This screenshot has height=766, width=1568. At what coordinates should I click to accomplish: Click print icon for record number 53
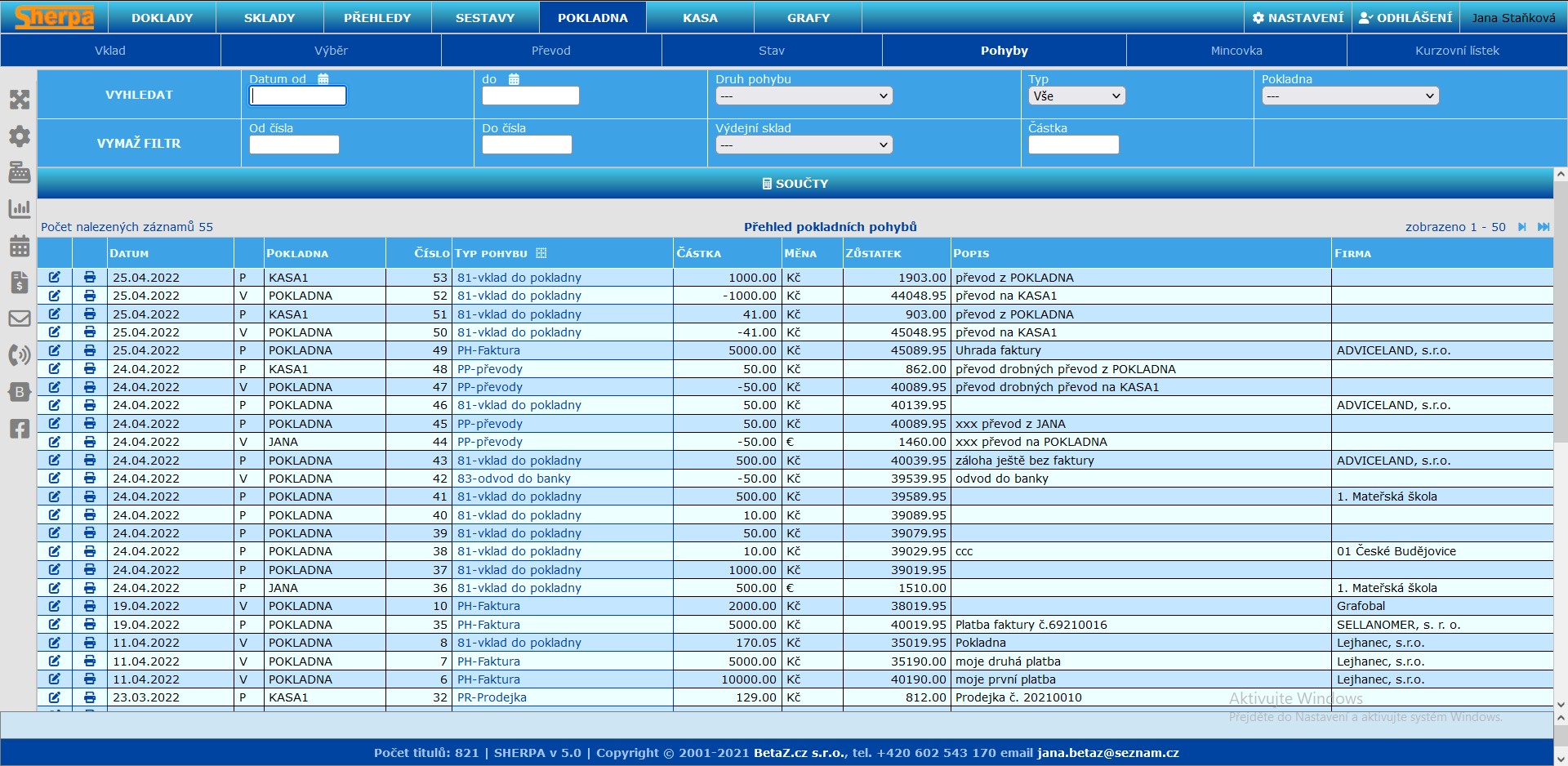point(90,278)
